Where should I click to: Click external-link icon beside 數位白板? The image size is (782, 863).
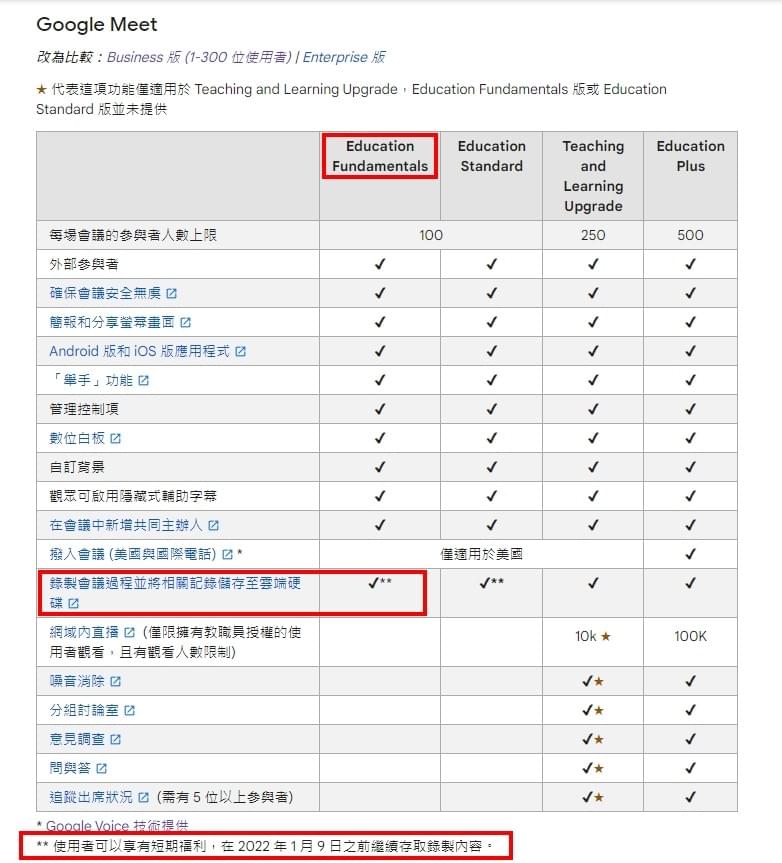[x=116, y=439]
